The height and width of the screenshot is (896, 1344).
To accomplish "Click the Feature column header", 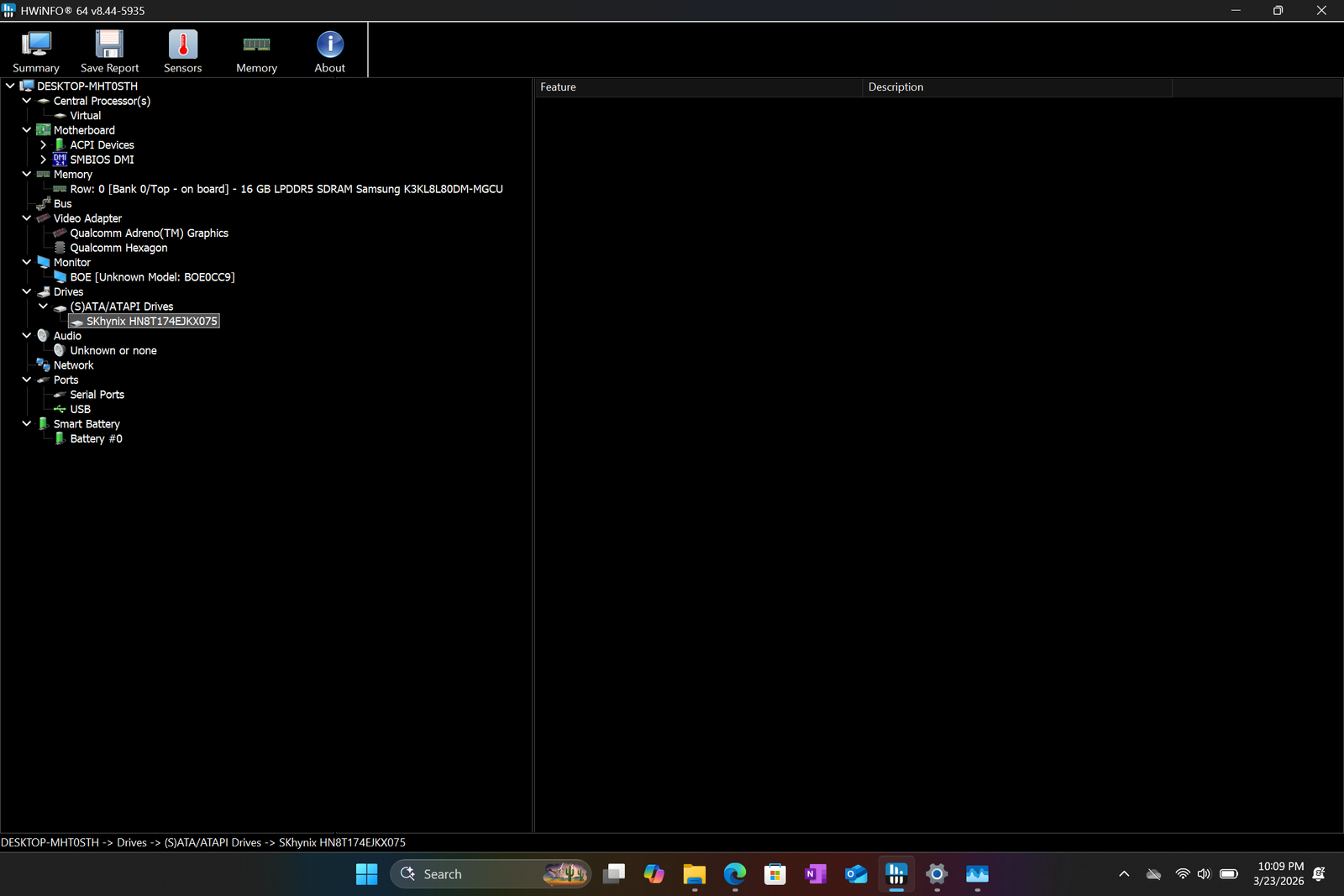I will click(697, 87).
